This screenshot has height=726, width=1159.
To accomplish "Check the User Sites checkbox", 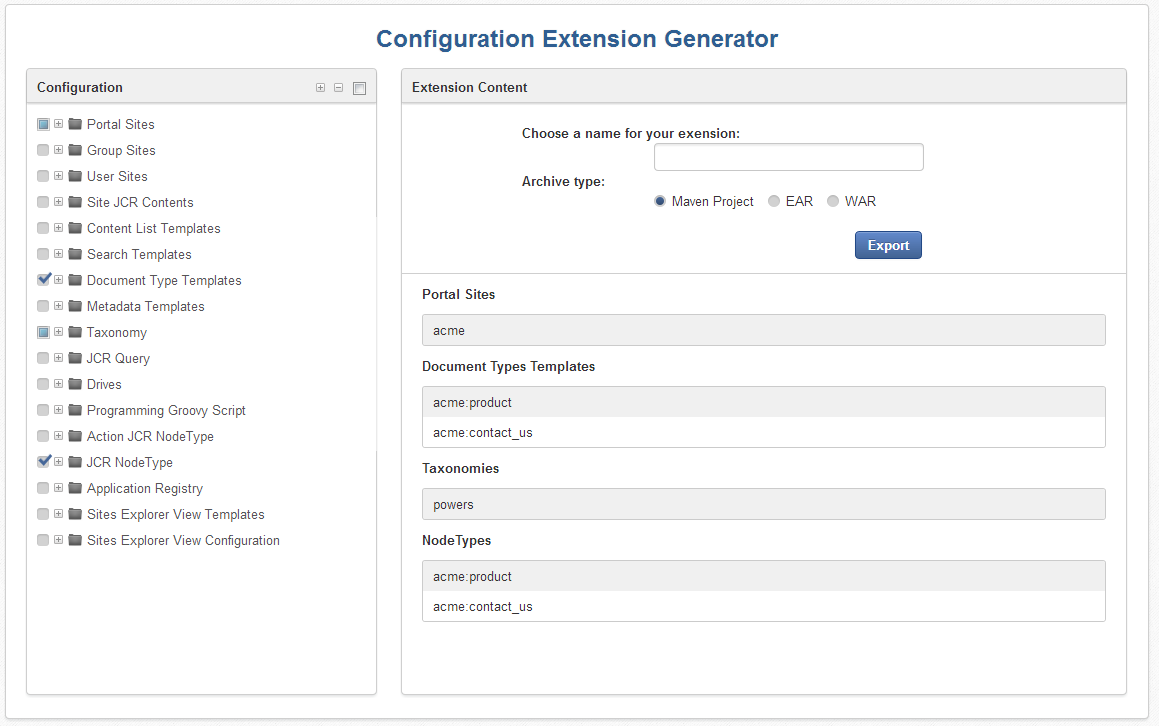I will pos(44,176).
